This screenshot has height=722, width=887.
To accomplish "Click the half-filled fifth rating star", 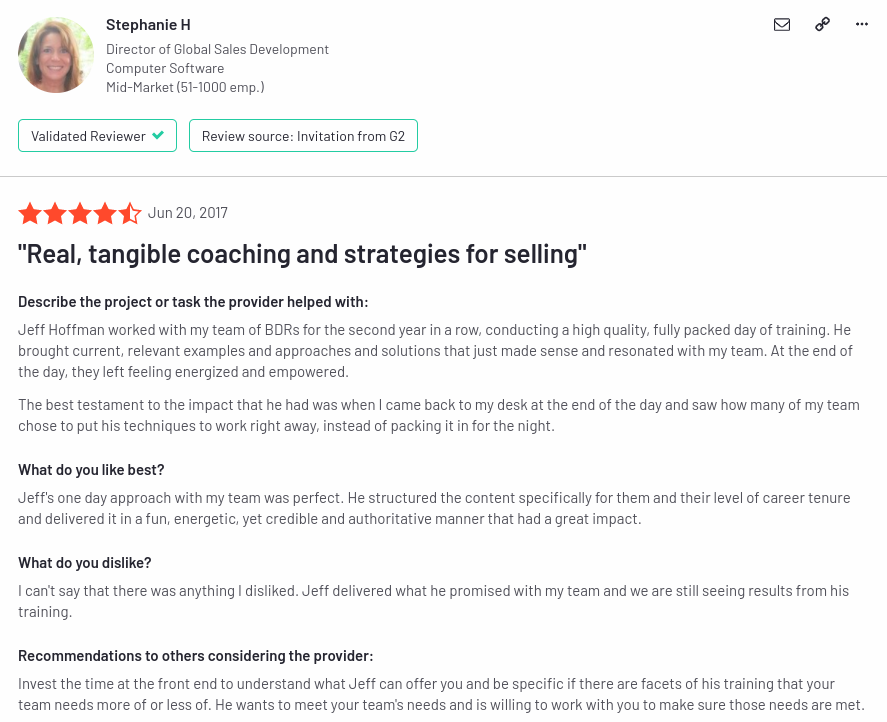I will 130,213.
